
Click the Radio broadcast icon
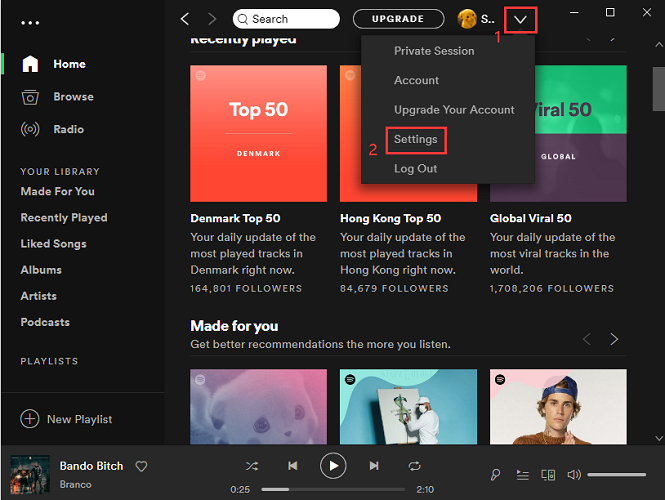[x=30, y=129]
